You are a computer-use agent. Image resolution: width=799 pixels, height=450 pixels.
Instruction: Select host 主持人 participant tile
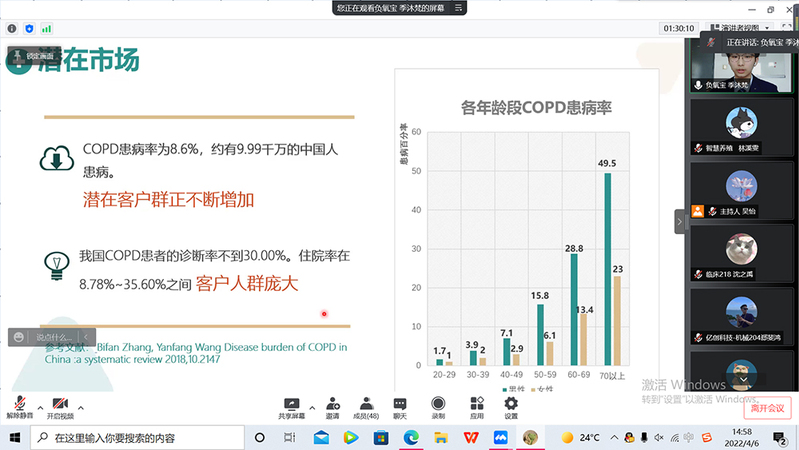click(741, 190)
